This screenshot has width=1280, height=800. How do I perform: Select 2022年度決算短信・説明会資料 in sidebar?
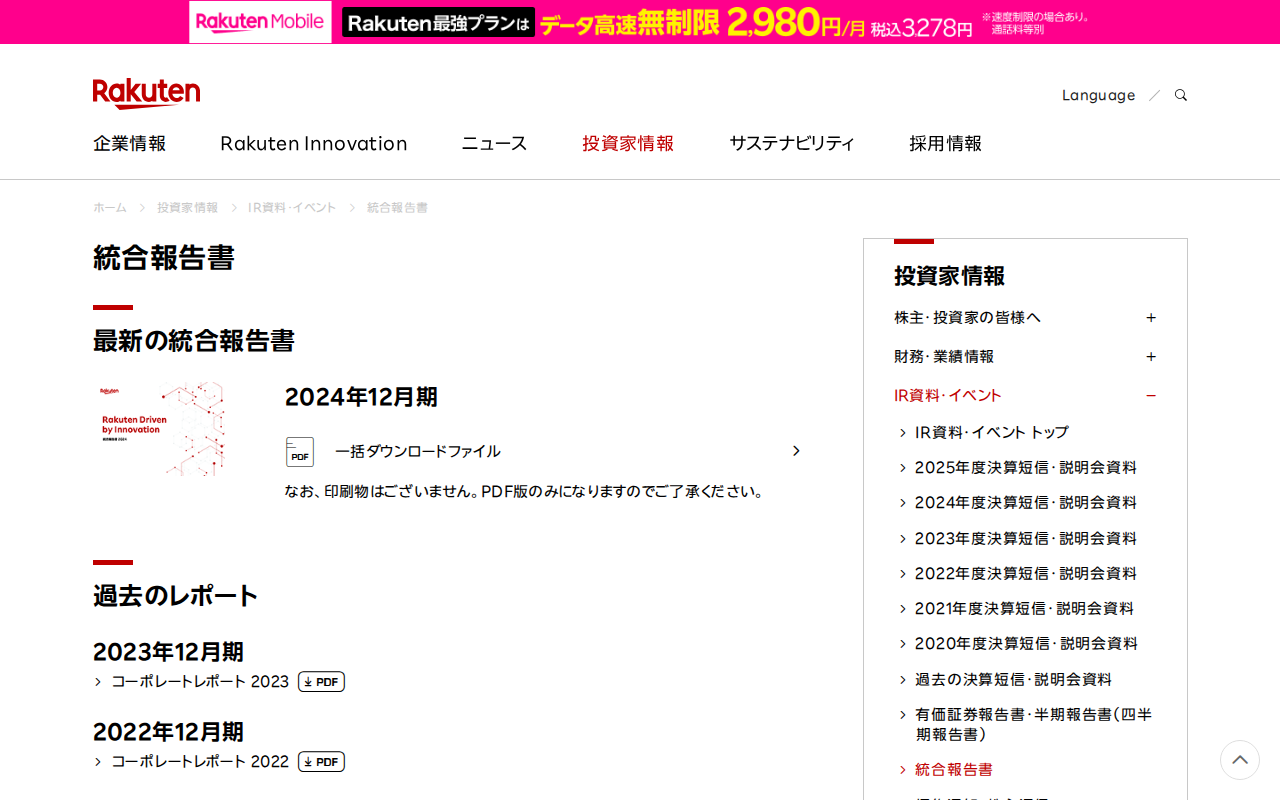[1026, 574]
